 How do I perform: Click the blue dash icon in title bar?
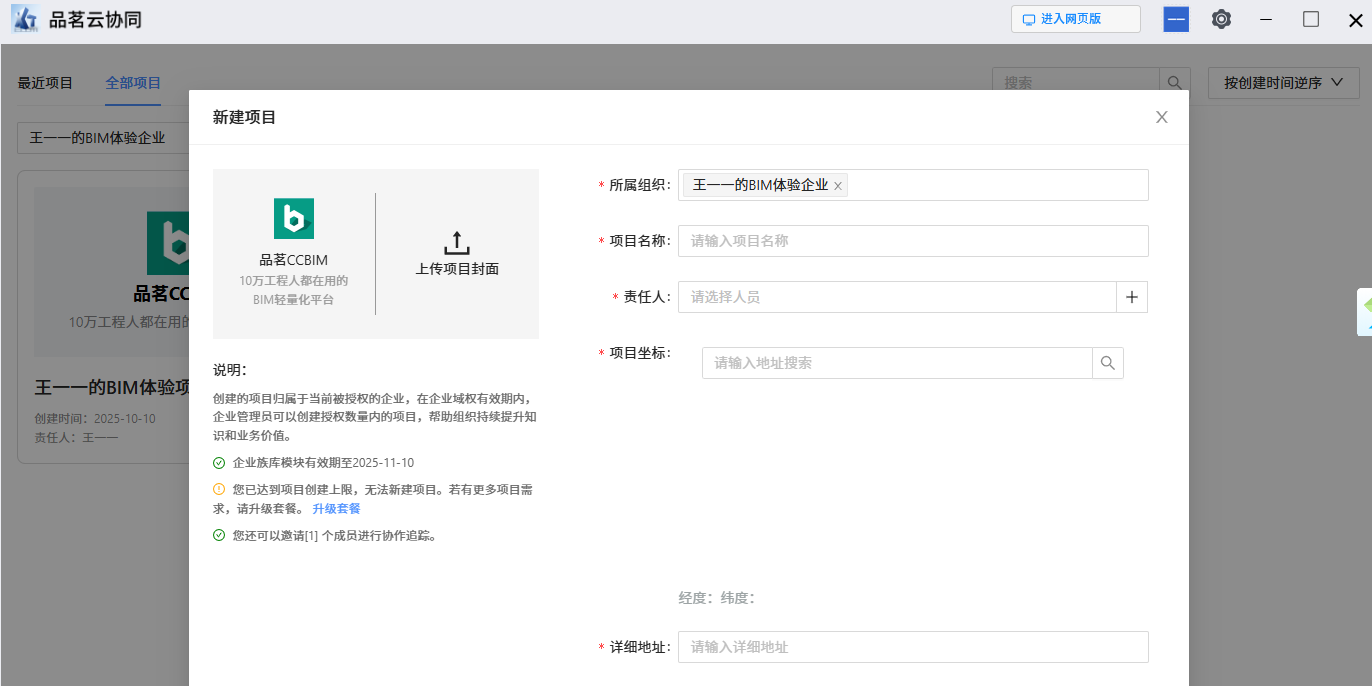[1176, 19]
